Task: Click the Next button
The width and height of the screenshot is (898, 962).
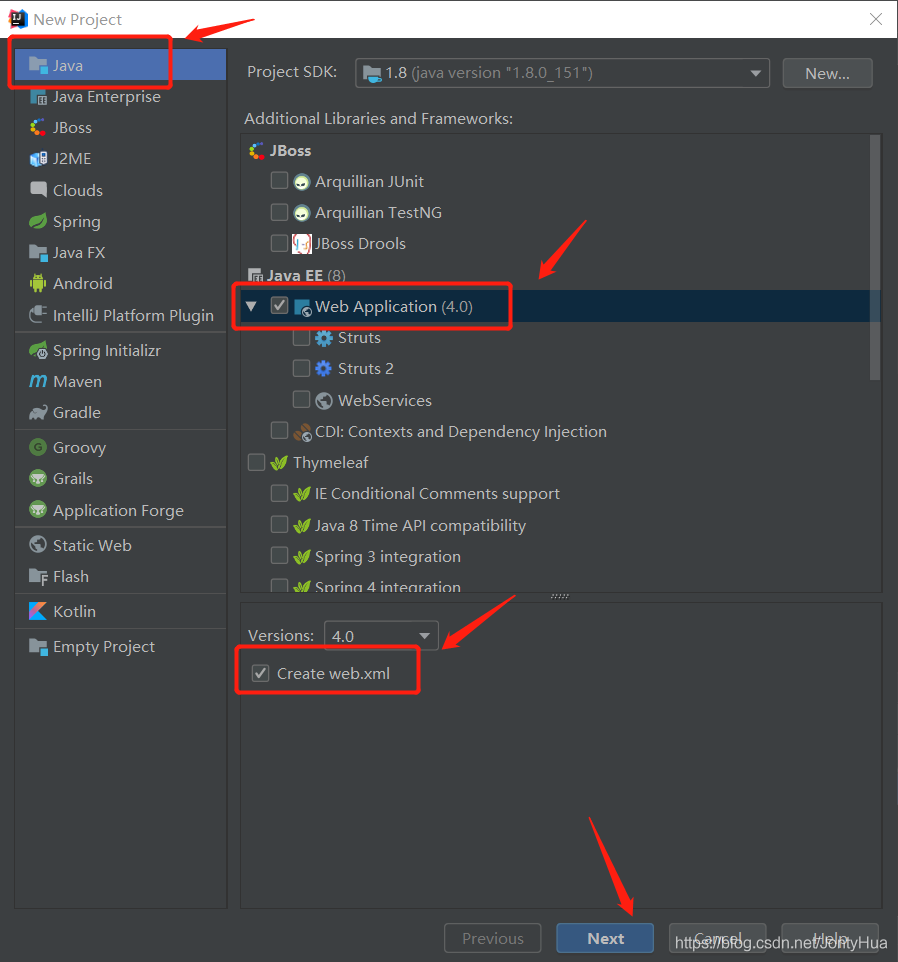Action: click(604, 938)
